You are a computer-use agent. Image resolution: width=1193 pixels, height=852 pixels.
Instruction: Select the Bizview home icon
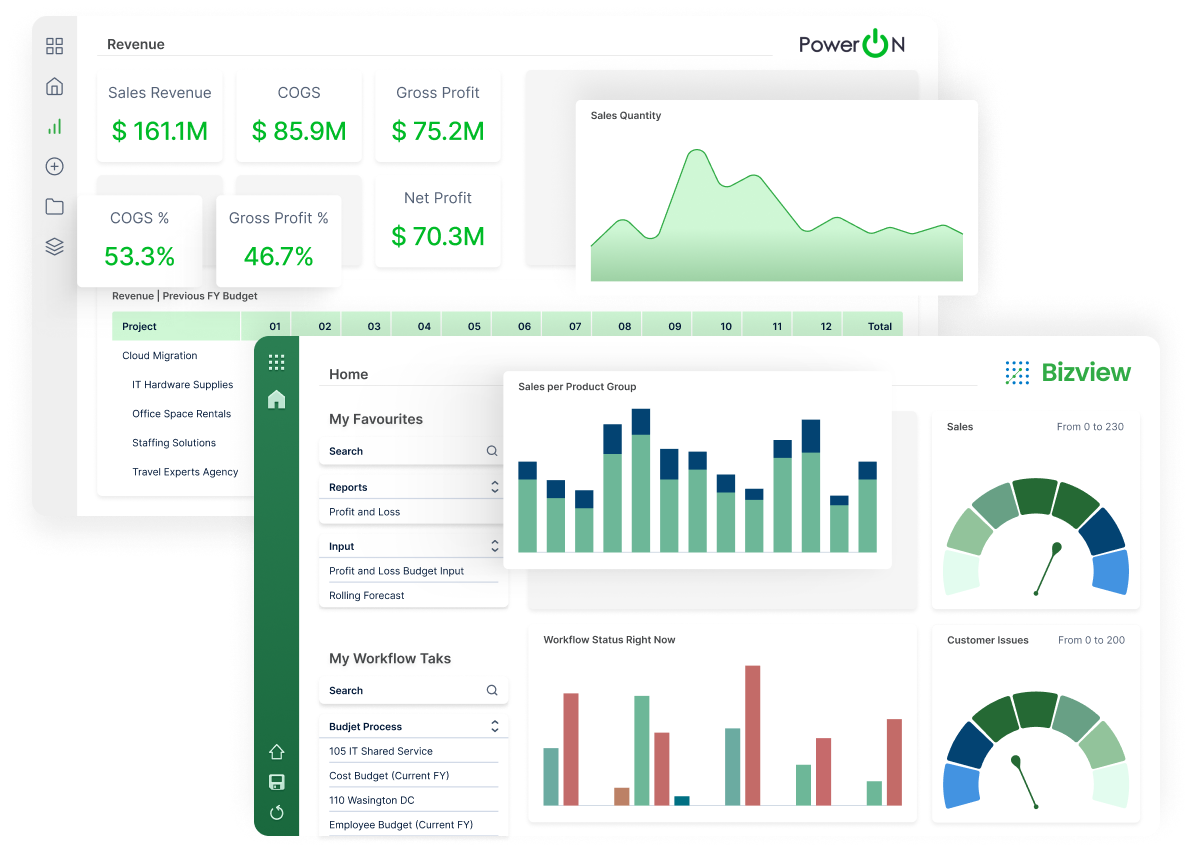[x=276, y=400]
